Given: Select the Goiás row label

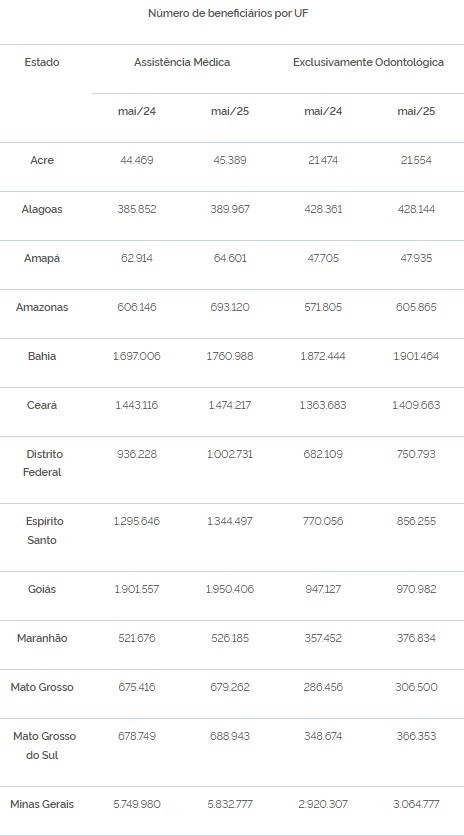Looking at the screenshot, I should [42, 590].
